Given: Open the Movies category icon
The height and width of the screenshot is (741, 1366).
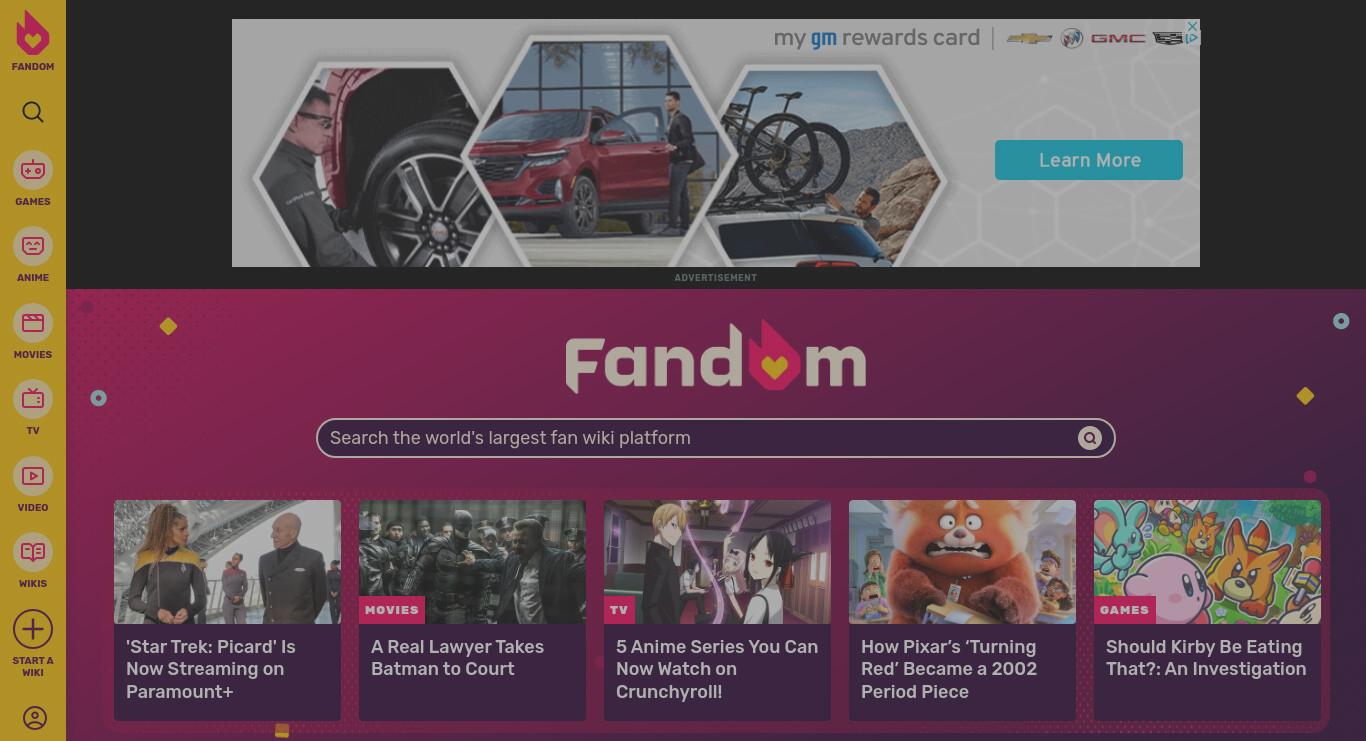Looking at the screenshot, I should (x=33, y=323).
